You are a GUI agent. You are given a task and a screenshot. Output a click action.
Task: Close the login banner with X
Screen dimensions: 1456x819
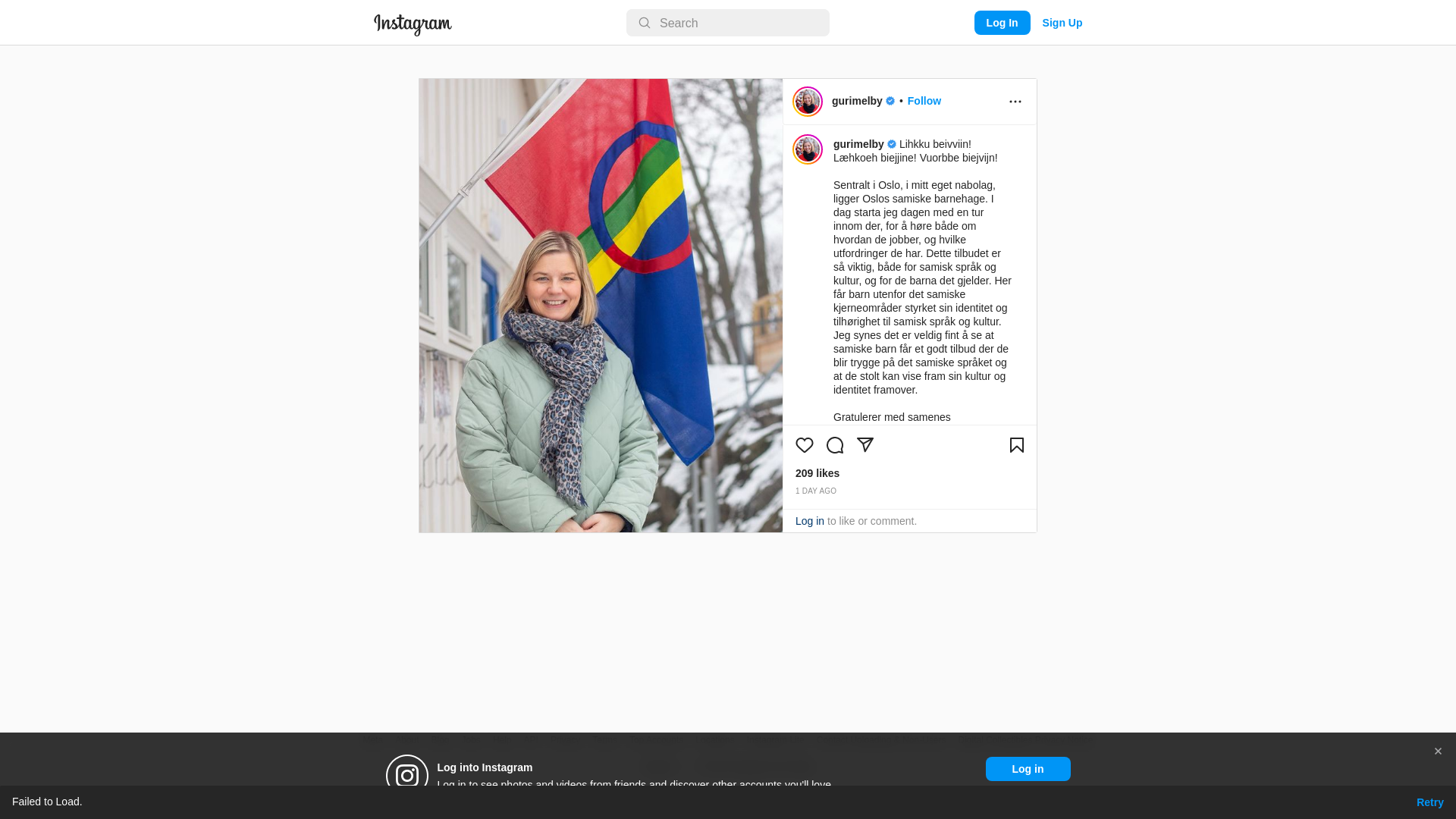point(1438,752)
